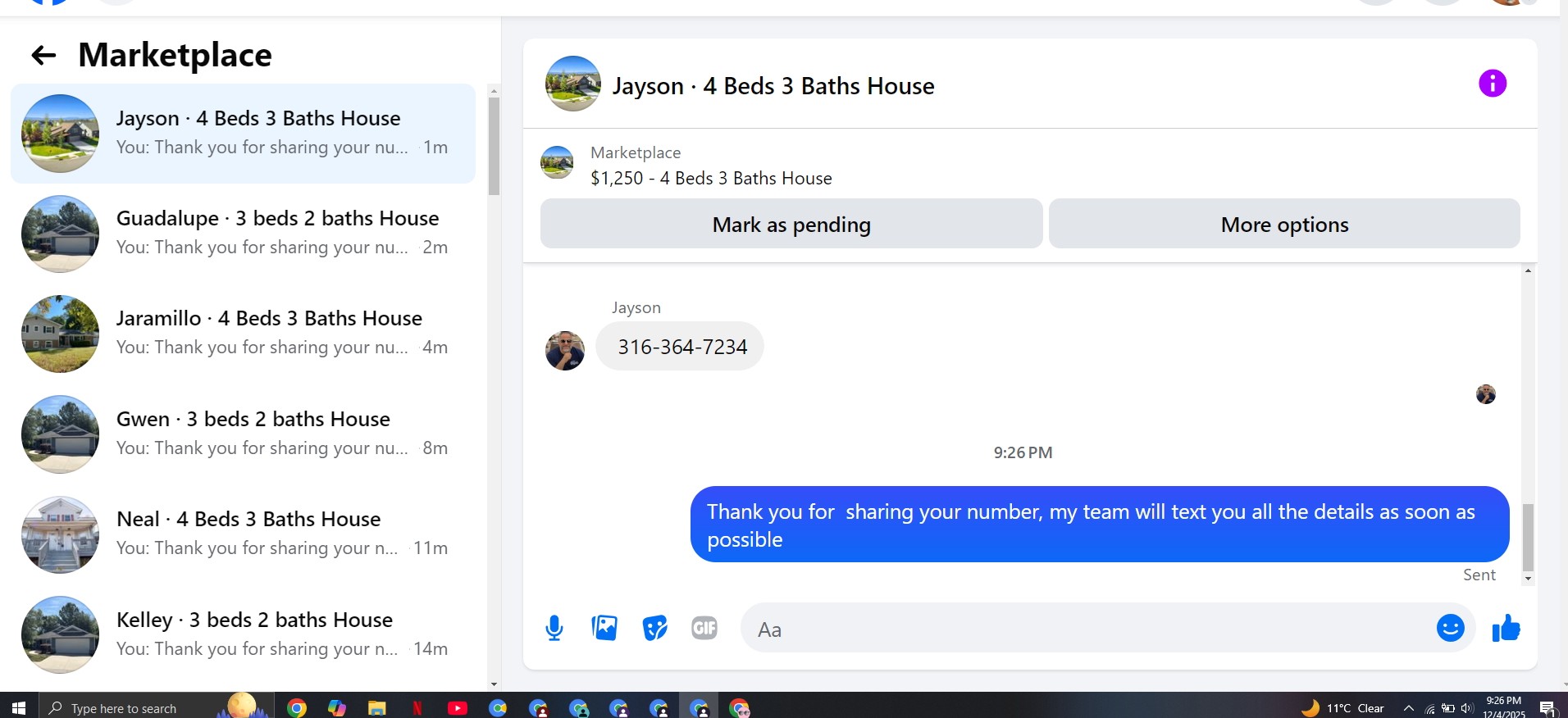
Task: Click the back arrow beside Marketplace
Action: [x=43, y=56]
